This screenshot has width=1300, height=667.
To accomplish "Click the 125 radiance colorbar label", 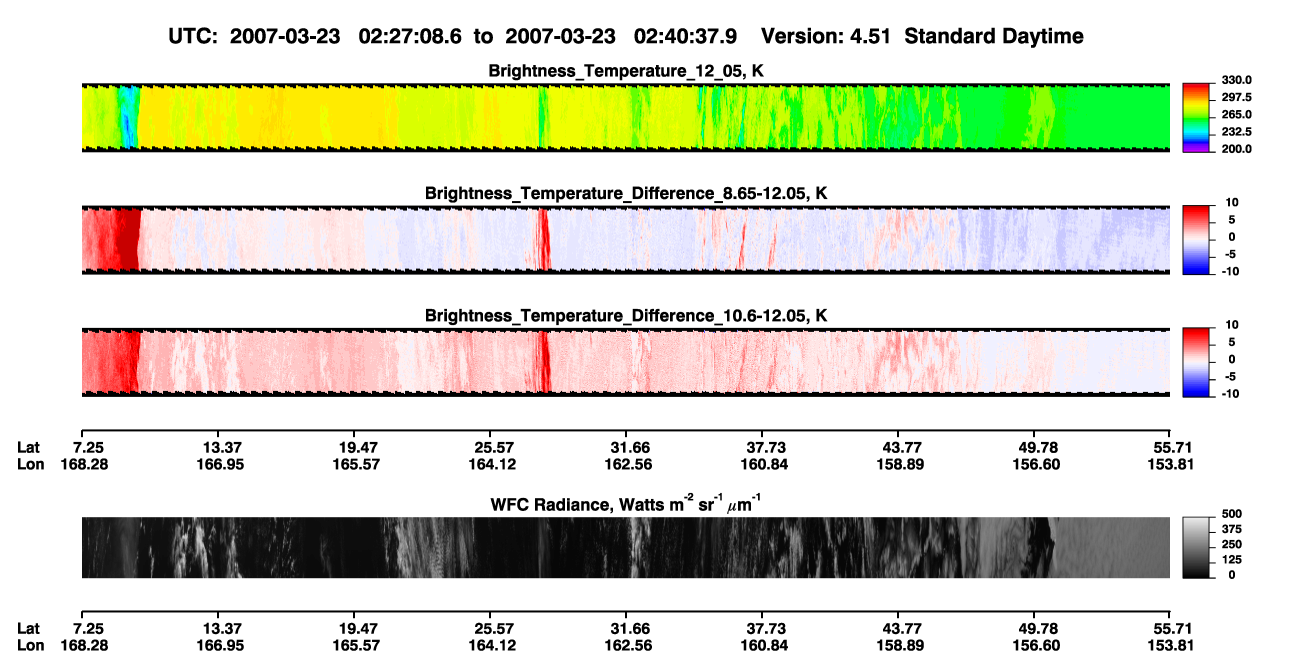I will pyautogui.click(x=1231, y=559).
